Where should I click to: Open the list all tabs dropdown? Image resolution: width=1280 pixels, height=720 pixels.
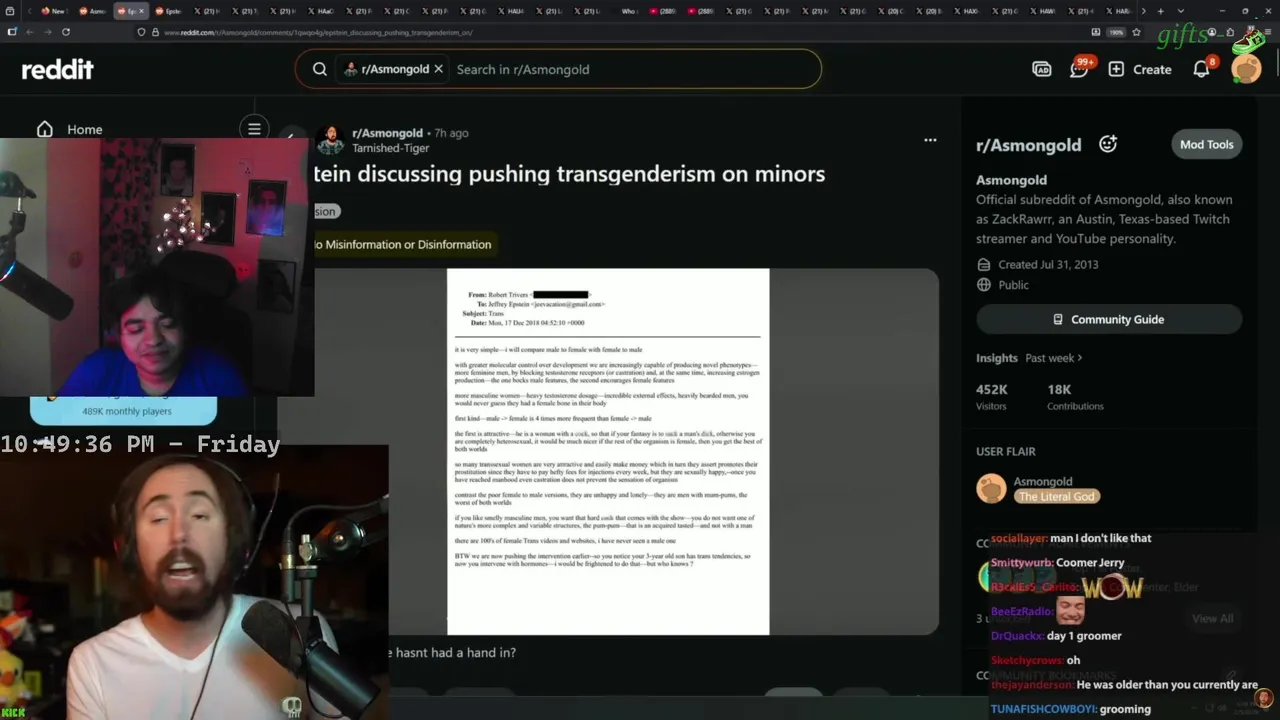[1180, 11]
